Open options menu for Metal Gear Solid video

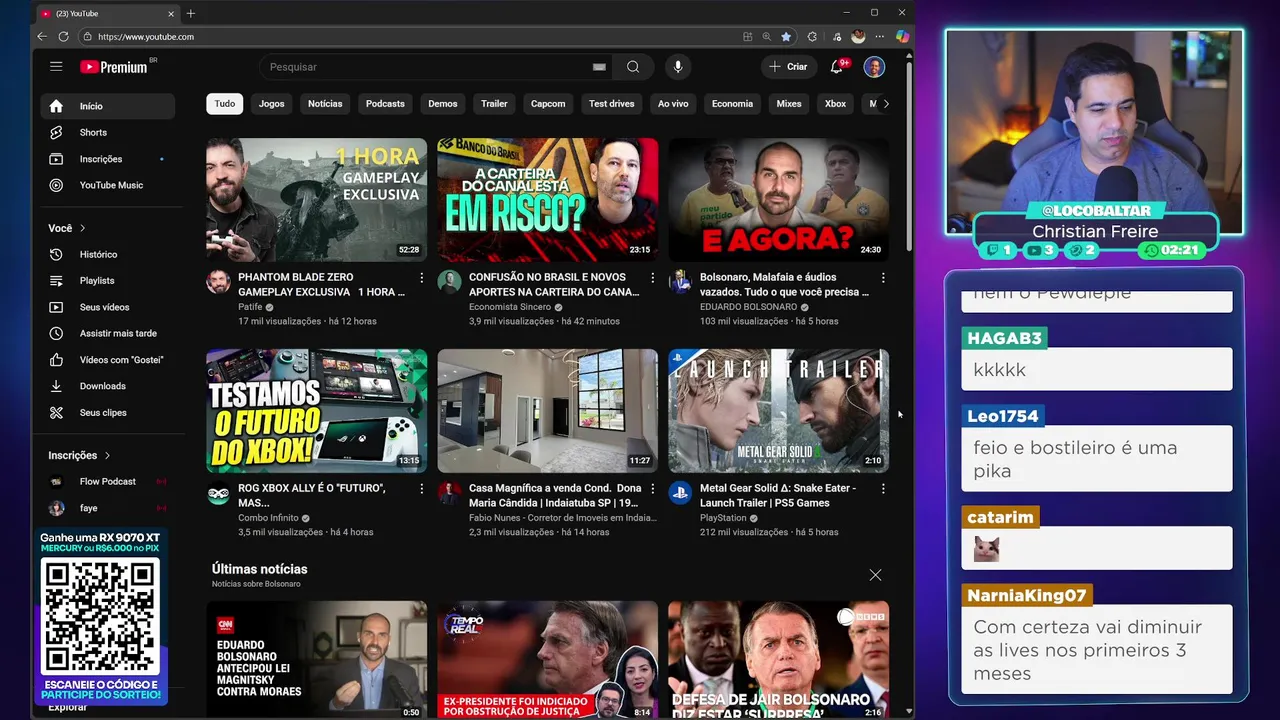coord(883,489)
